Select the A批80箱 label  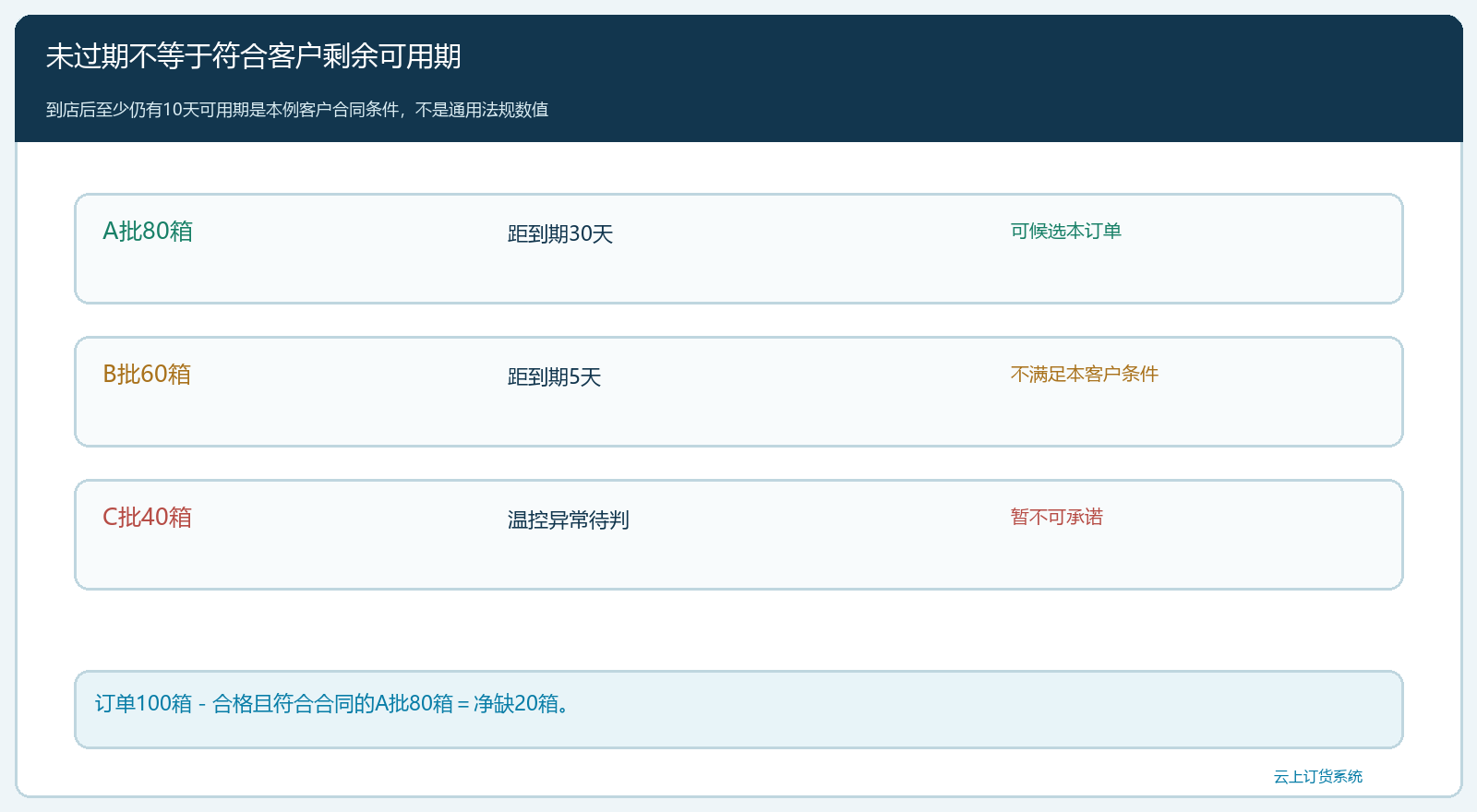coord(148,231)
